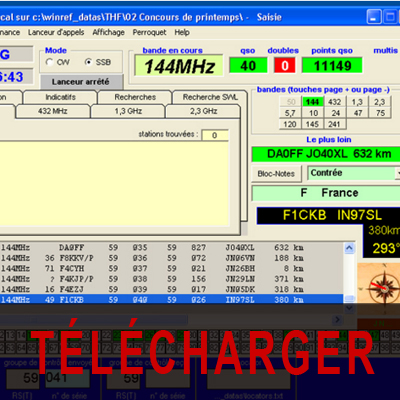400x400 pixels.
Task: Switch to the Recherche SWL tab
Action: pyautogui.click(x=210, y=97)
